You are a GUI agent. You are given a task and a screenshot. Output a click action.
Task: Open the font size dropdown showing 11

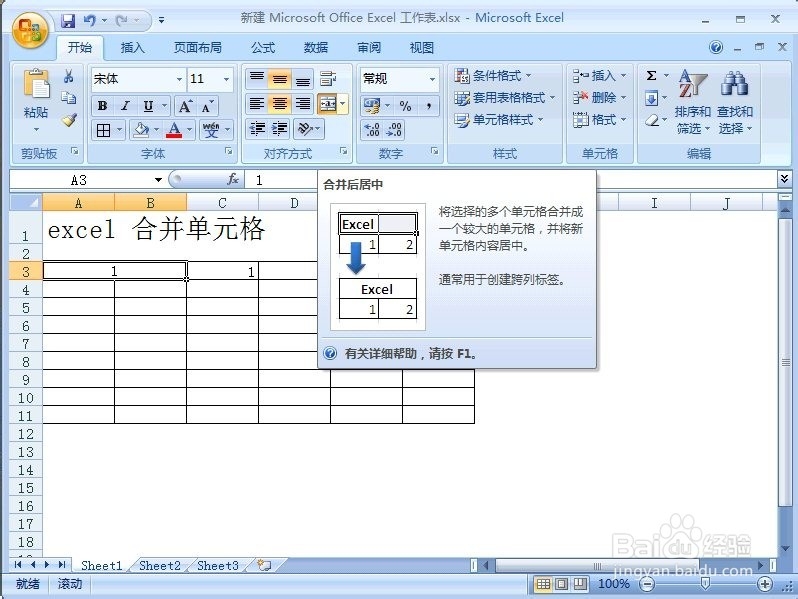tap(226, 79)
